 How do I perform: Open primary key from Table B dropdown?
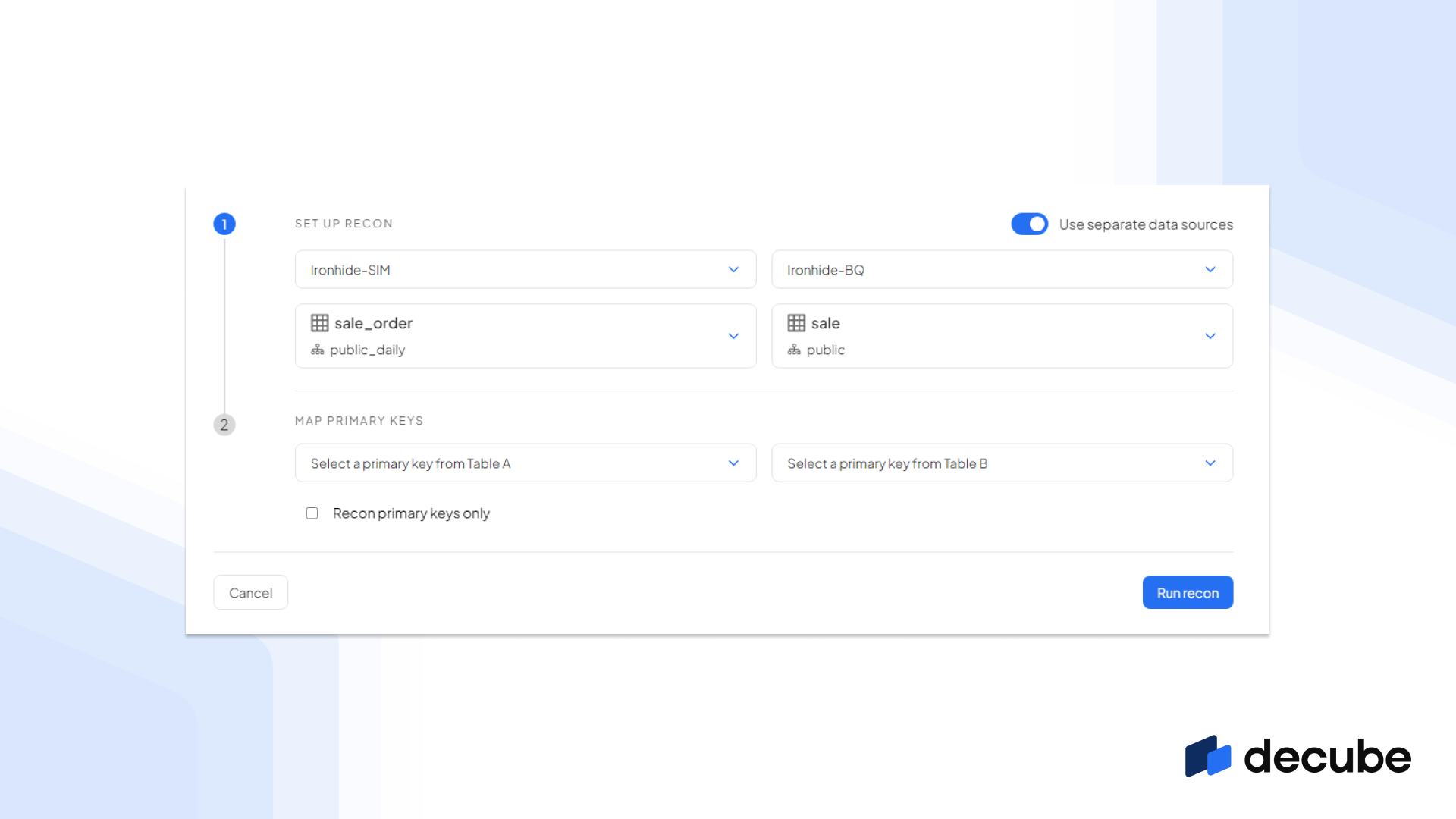(x=1001, y=463)
